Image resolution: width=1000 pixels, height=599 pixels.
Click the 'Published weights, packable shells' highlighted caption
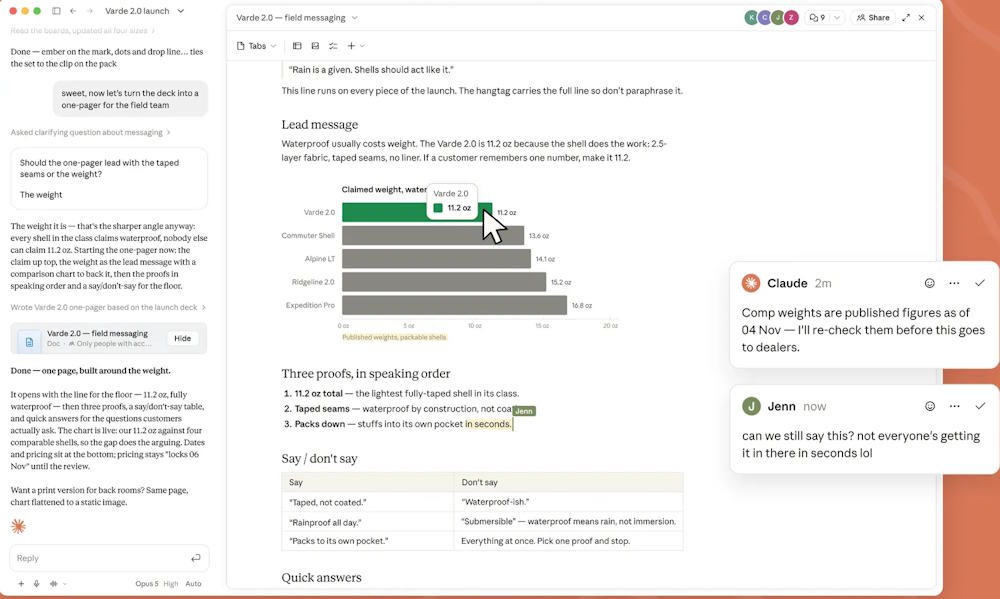[x=394, y=337]
